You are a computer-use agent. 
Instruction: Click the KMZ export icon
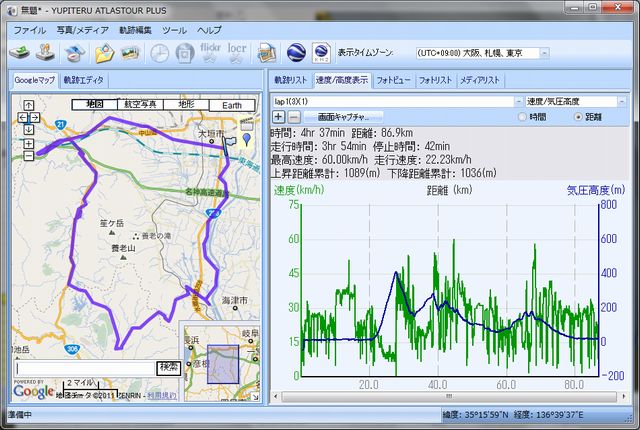321,53
